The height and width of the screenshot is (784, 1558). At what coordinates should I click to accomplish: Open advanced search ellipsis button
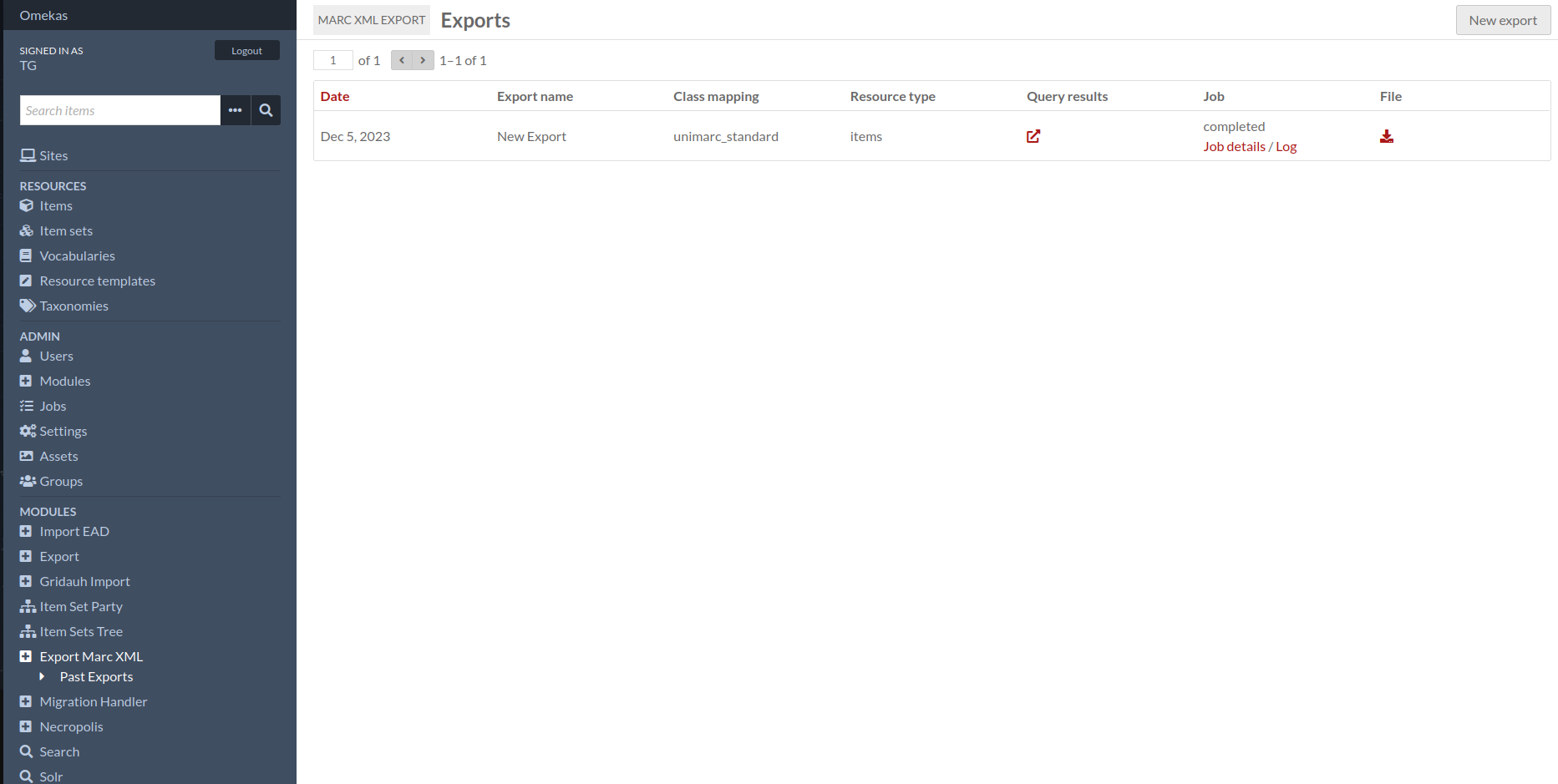coord(236,110)
